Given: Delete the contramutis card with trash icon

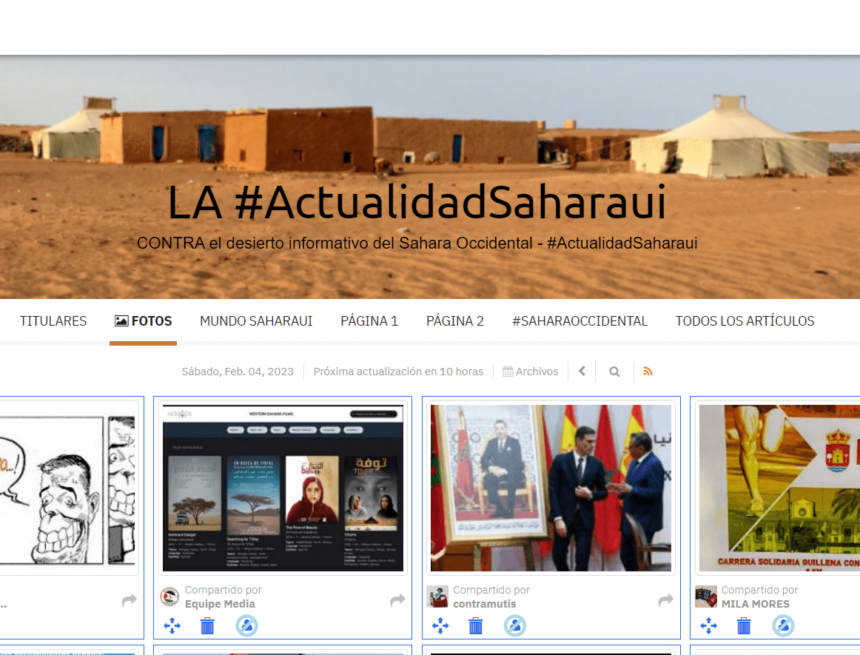Looking at the screenshot, I should point(475,625).
